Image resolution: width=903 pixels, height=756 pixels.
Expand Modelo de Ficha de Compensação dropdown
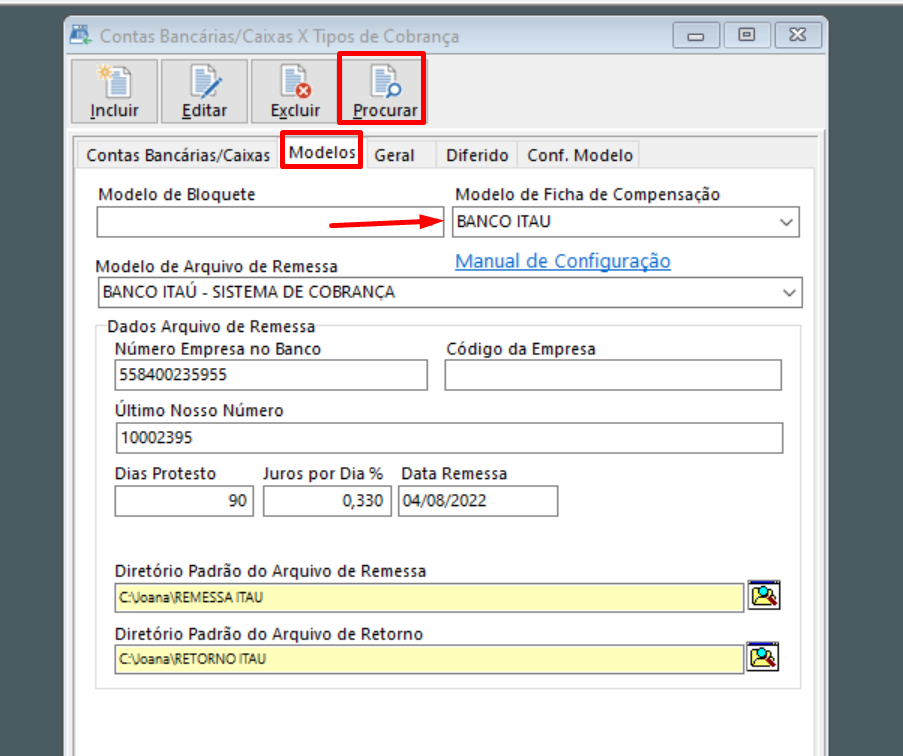(786, 222)
